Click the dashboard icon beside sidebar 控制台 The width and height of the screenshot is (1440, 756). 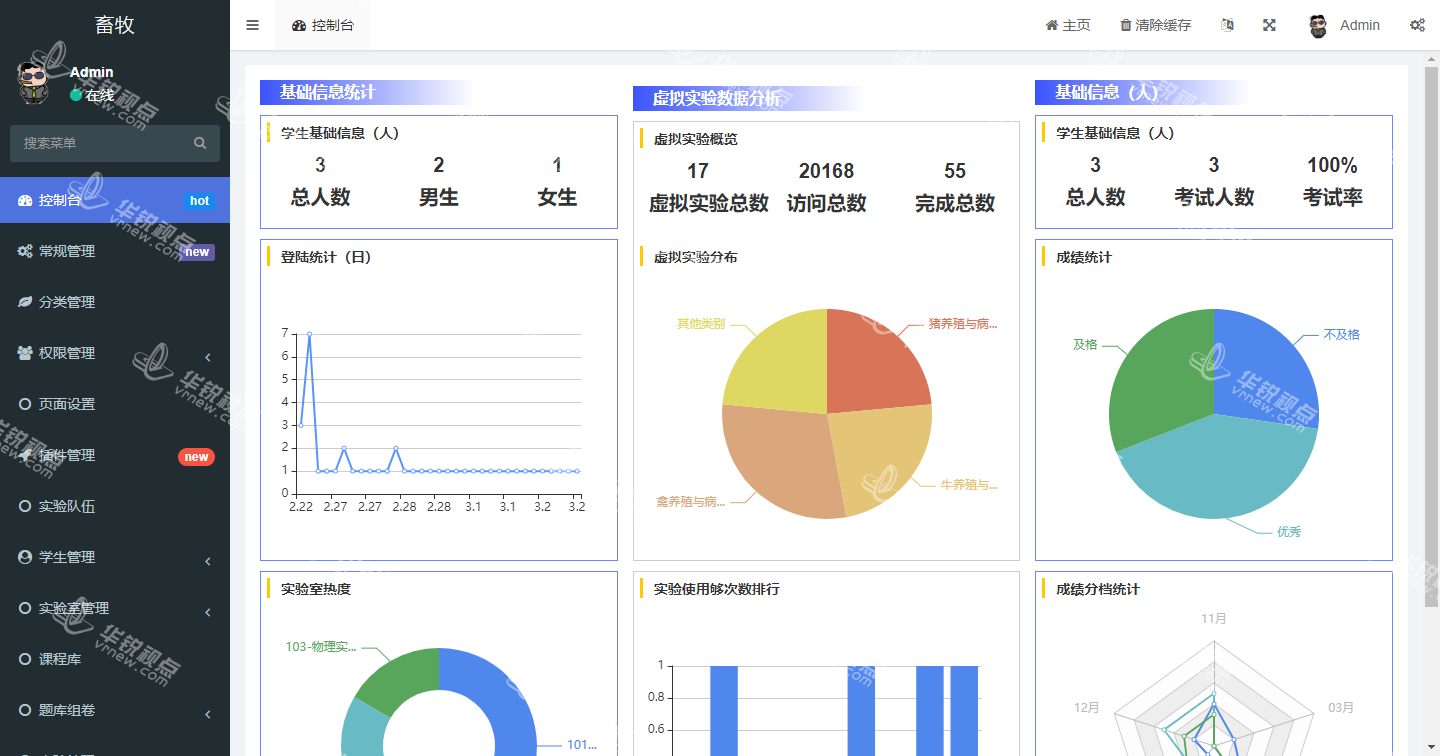(x=25, y=200)
